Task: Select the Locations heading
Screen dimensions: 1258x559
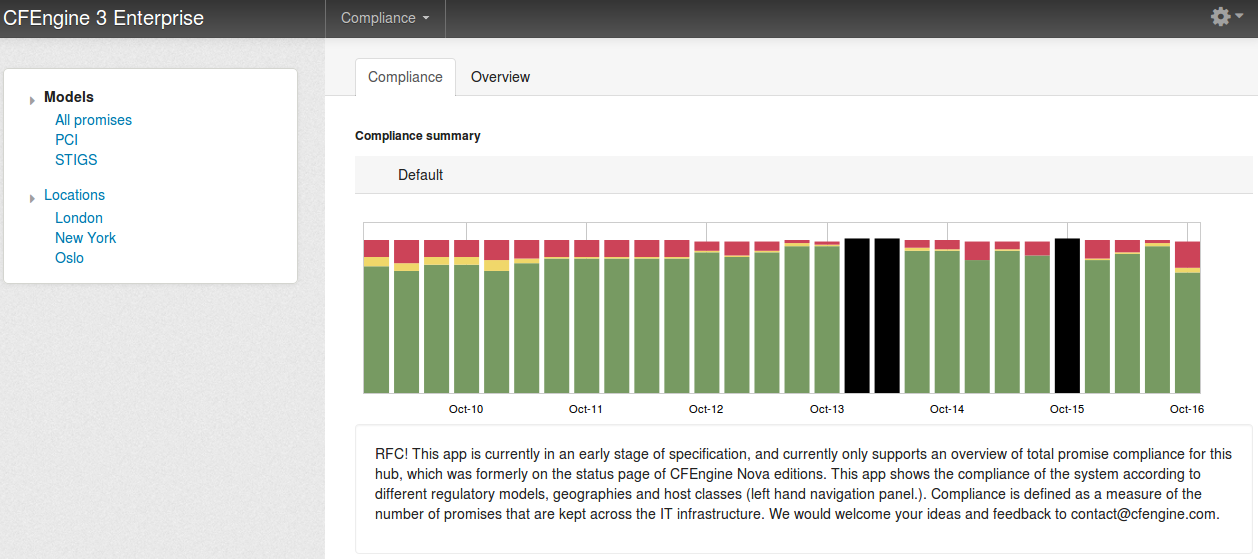Action: click(74, 195)
